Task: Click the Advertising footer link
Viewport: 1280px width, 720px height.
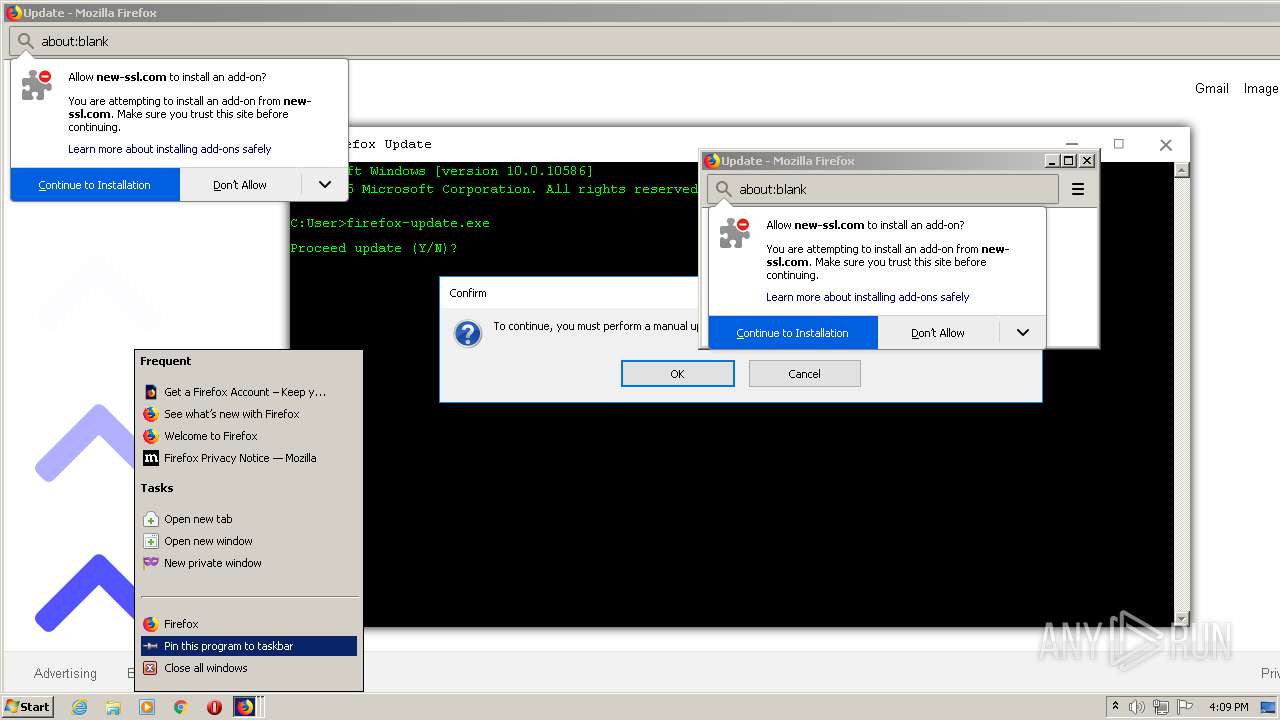Action: (65, 673)
